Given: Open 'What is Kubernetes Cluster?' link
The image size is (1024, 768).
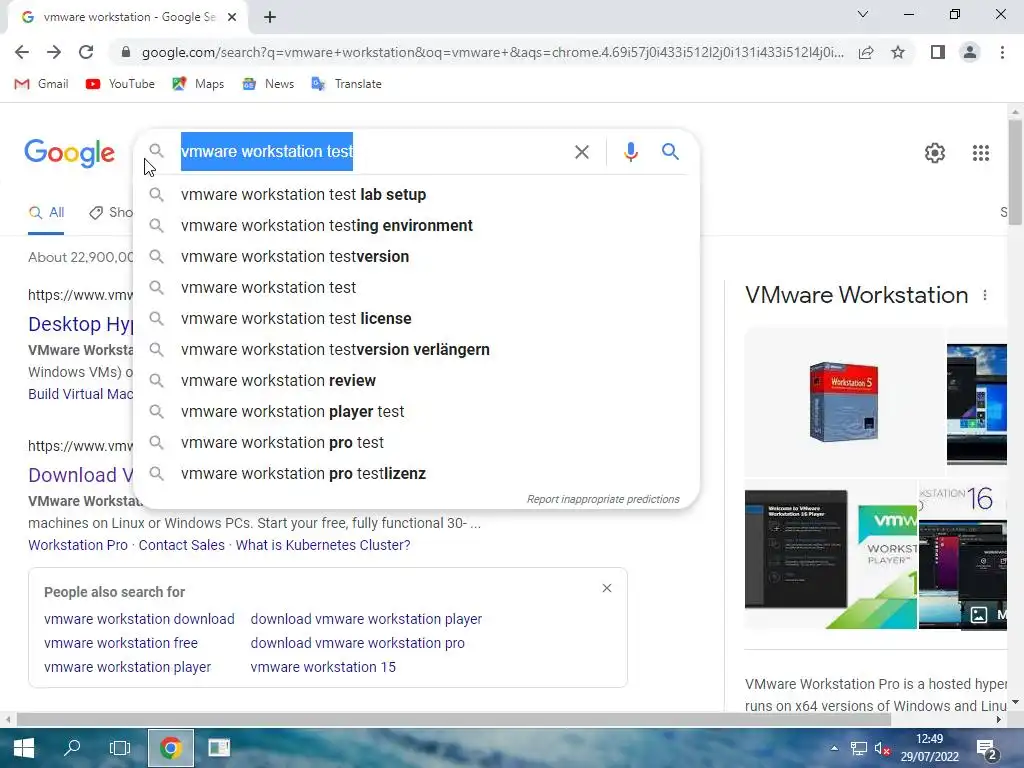Looking at the screenshot, I should (323, 545).
